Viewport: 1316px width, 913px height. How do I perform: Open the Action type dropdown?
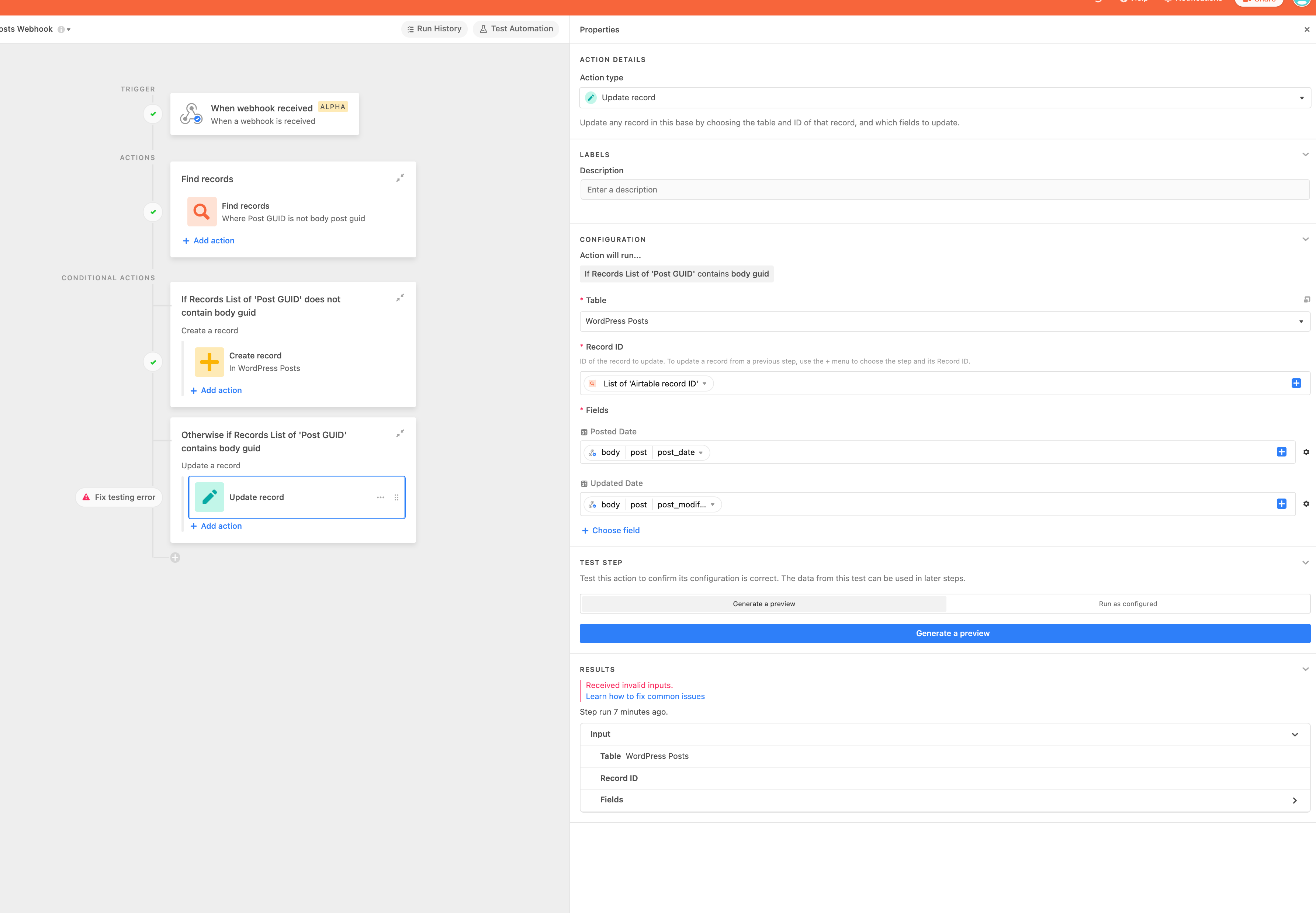point(945,98)
